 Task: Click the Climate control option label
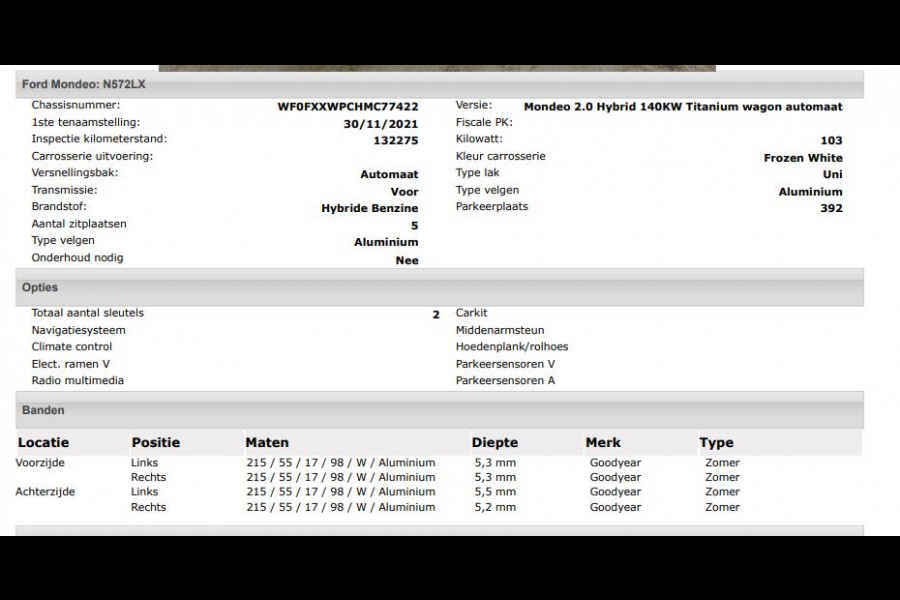click(72, 347)
